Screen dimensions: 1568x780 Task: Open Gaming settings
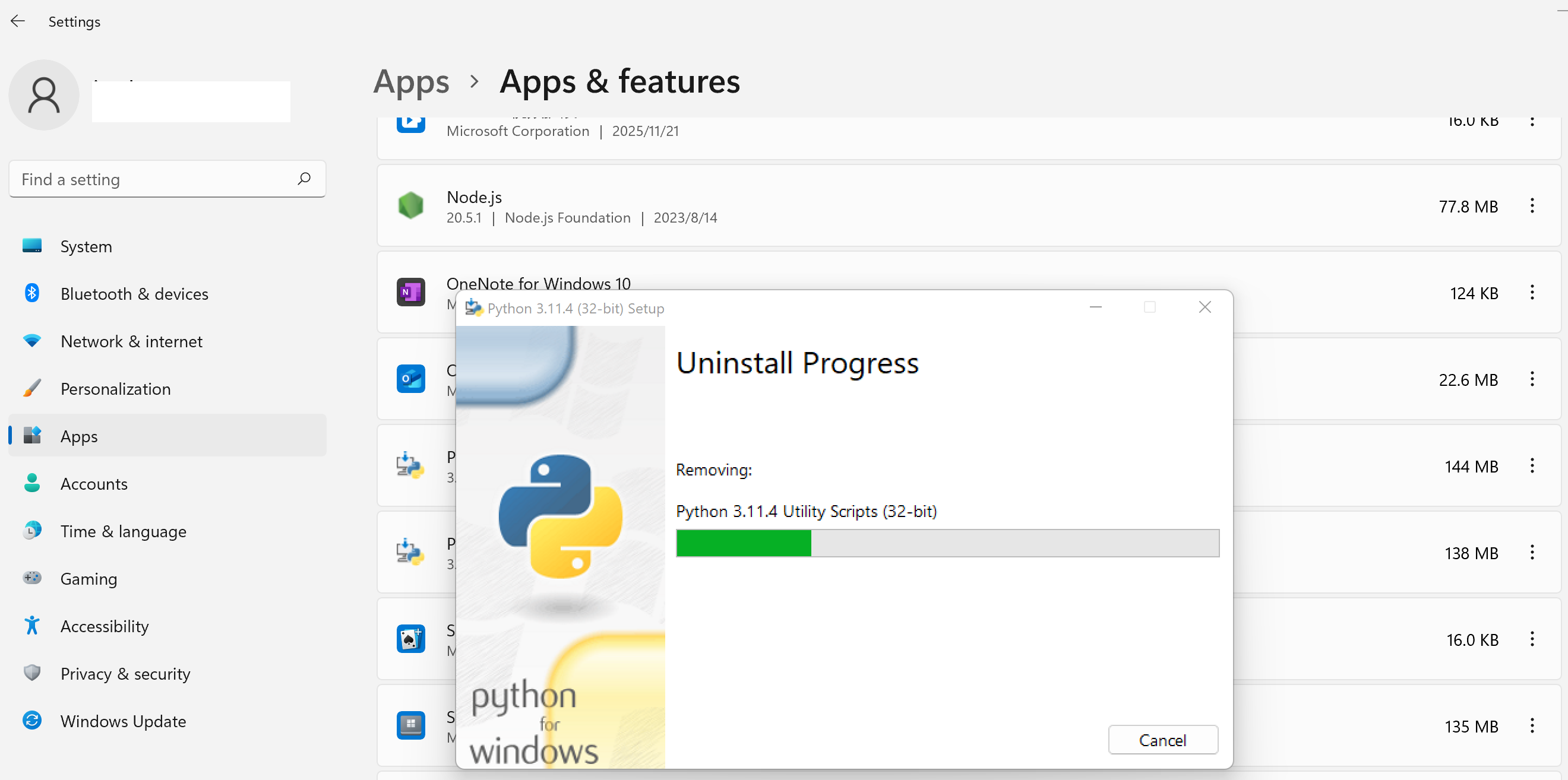click(x=167, y=579)
